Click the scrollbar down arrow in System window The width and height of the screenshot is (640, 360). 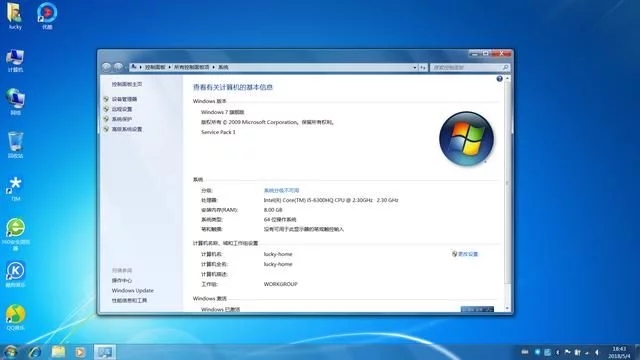coord(507,308)
